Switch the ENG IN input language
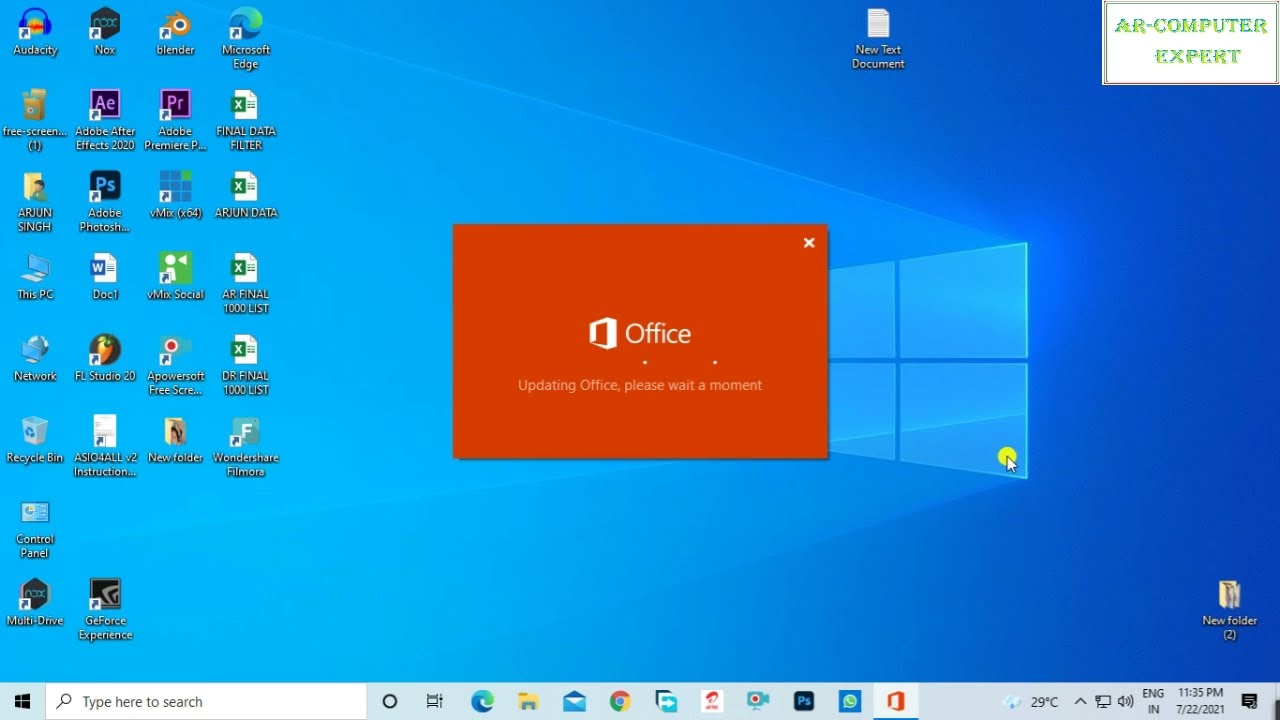The width and height of the screenshot is (1280, 720). [1153, 701]
